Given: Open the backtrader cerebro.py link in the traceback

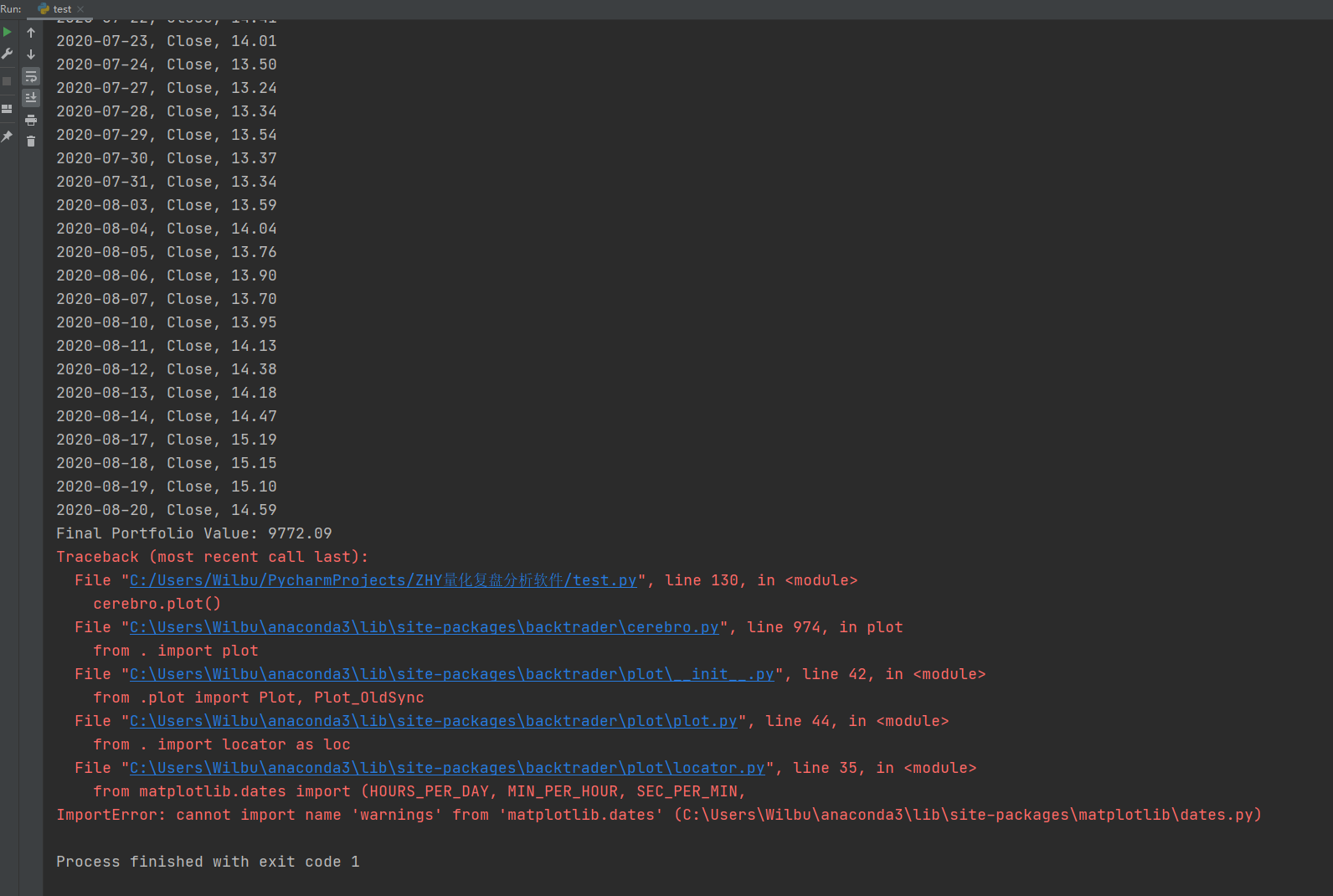Looking at the screenshot, I should [425, 627].
